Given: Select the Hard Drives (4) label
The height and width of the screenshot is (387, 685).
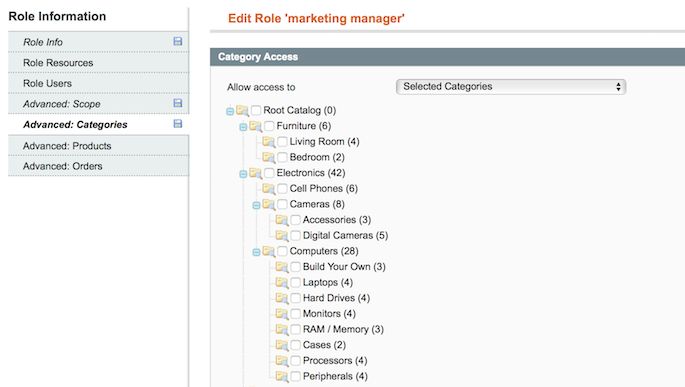Looking at the screenshot, I should point(336,298).
